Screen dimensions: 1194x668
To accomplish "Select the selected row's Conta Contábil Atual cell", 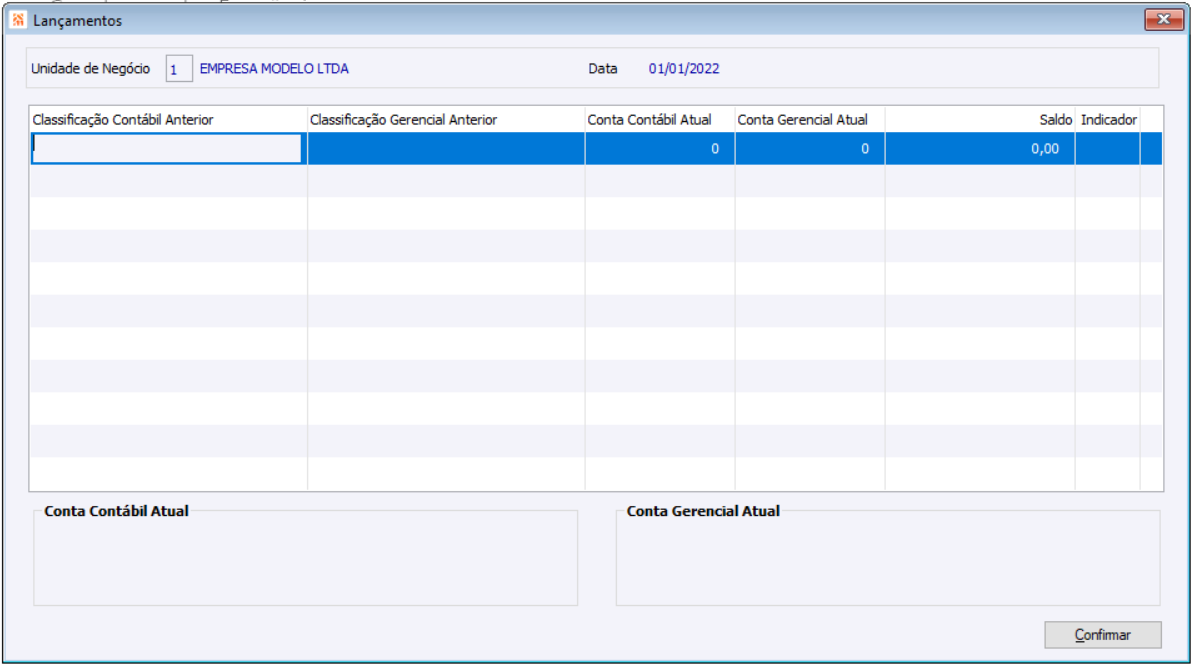I will [x=659, y=149].
